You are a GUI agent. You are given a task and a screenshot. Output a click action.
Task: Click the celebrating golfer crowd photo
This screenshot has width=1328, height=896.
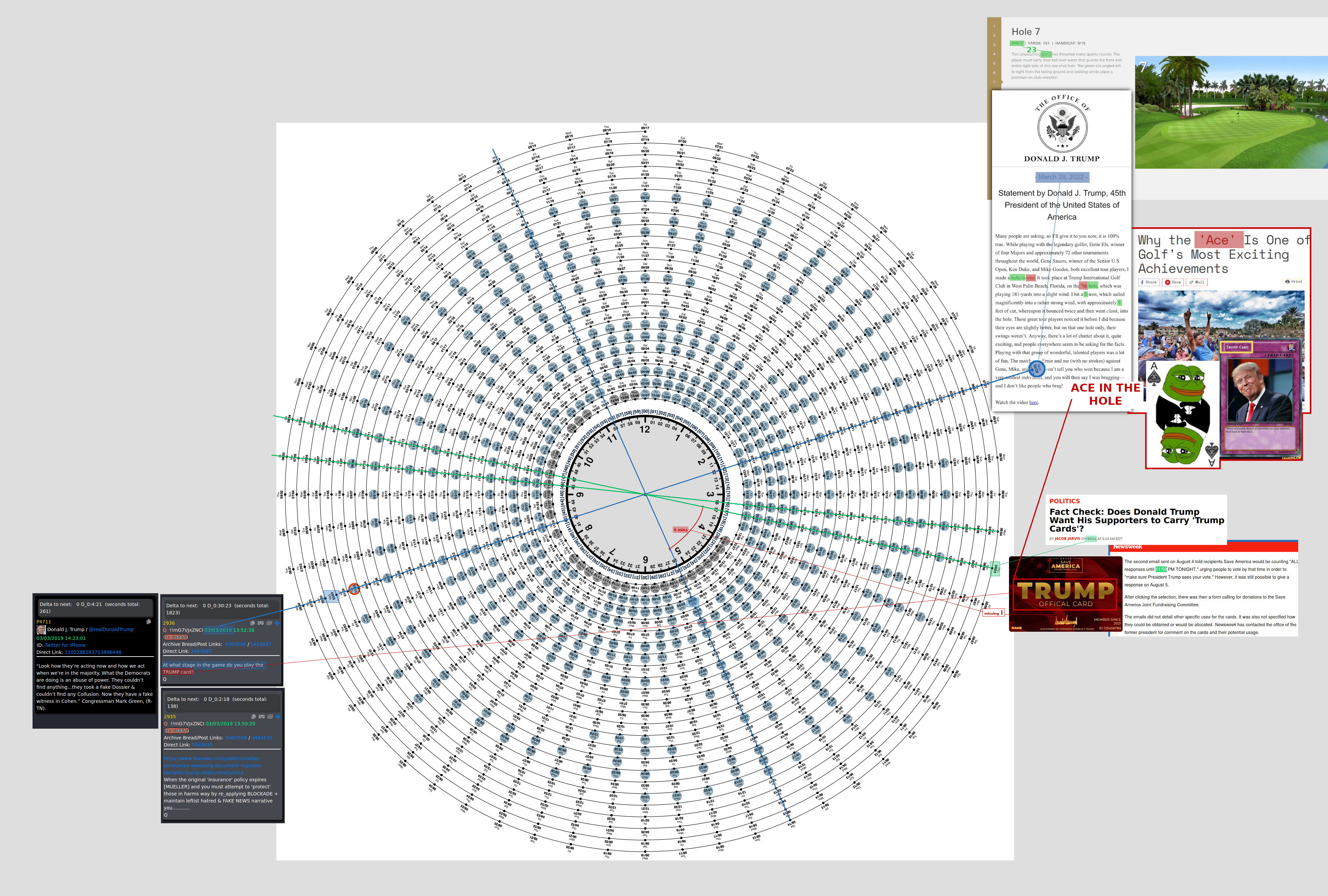(1221, 326)
